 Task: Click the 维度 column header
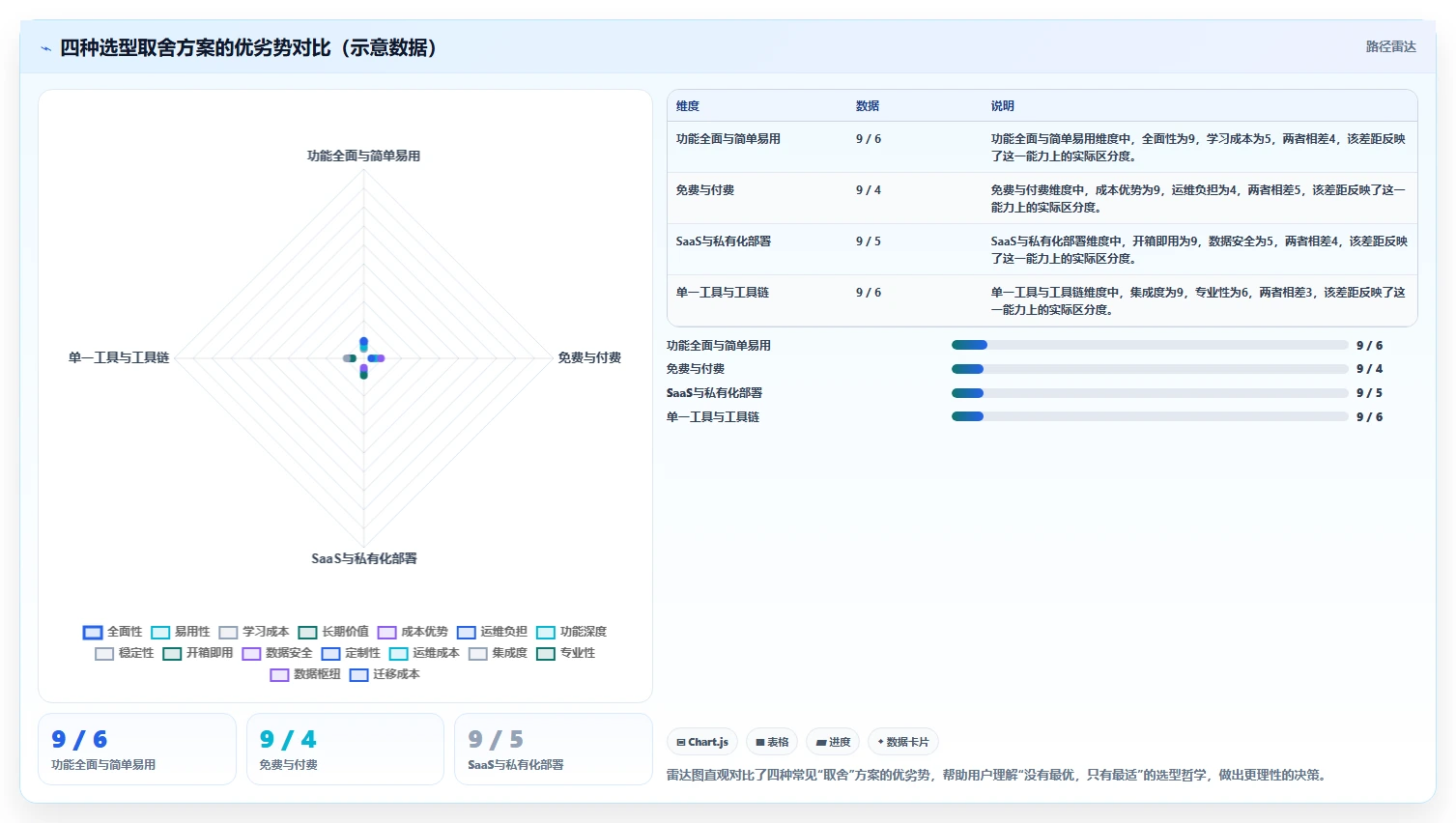coord(688,106)
